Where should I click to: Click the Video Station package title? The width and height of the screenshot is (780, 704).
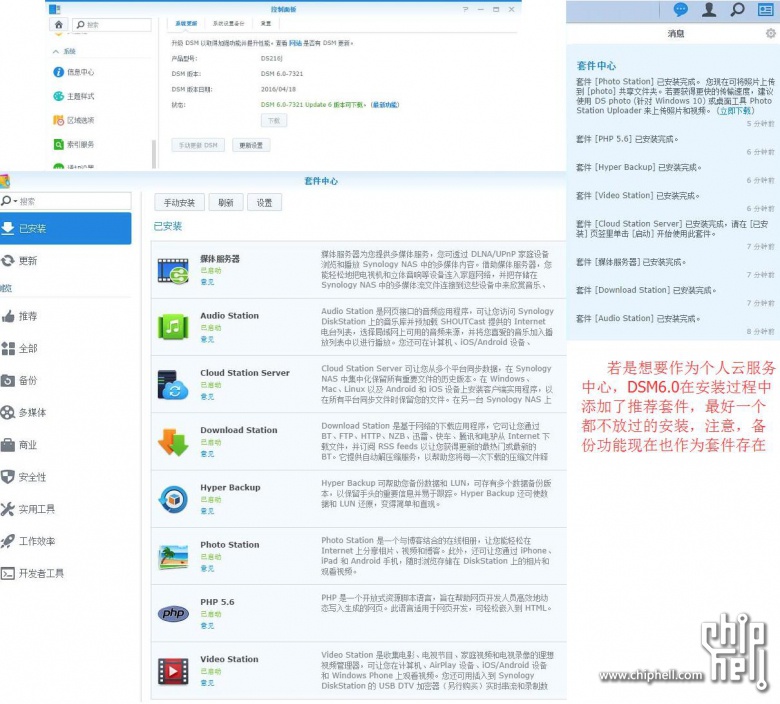[229, 659]
